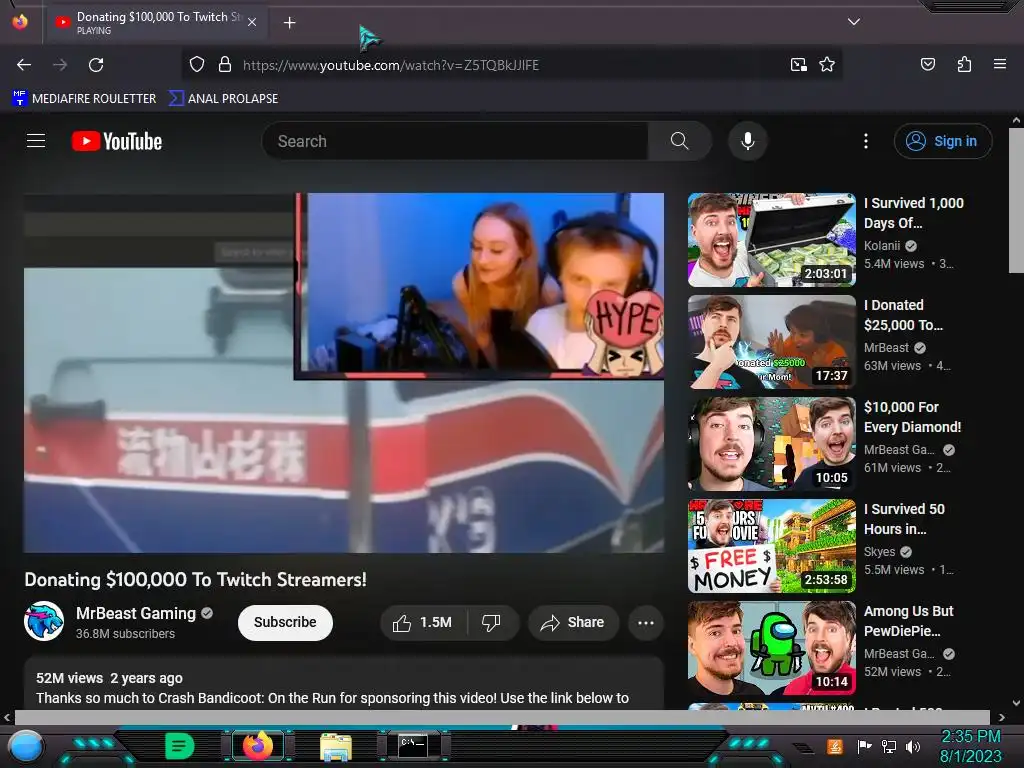This screenshot has width=1024, height=768.
Task: Click the vertical page scrollbar thumb
Action: tap(1016, 200)
